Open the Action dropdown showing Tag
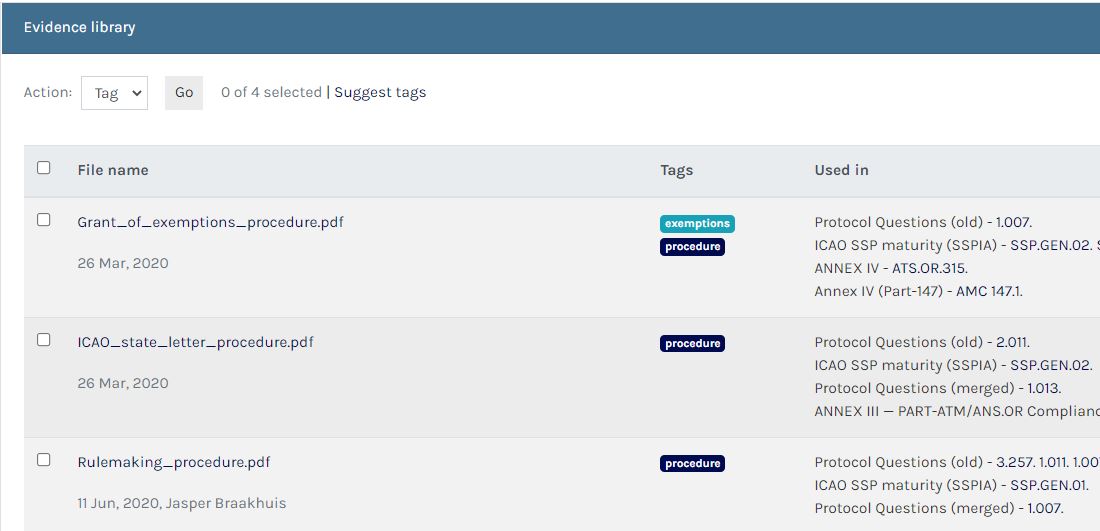This screenshot has width=1100, height=531. click(114, 93)
